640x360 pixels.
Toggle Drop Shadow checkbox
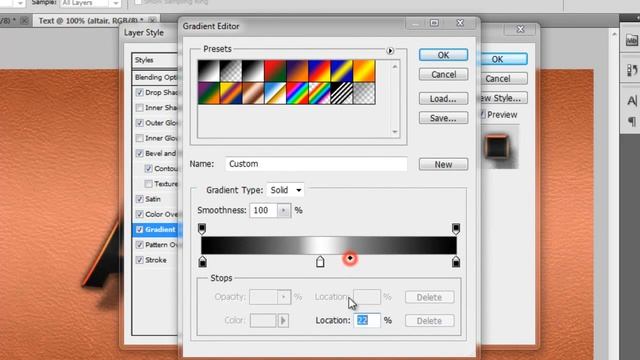coord(140,93)
